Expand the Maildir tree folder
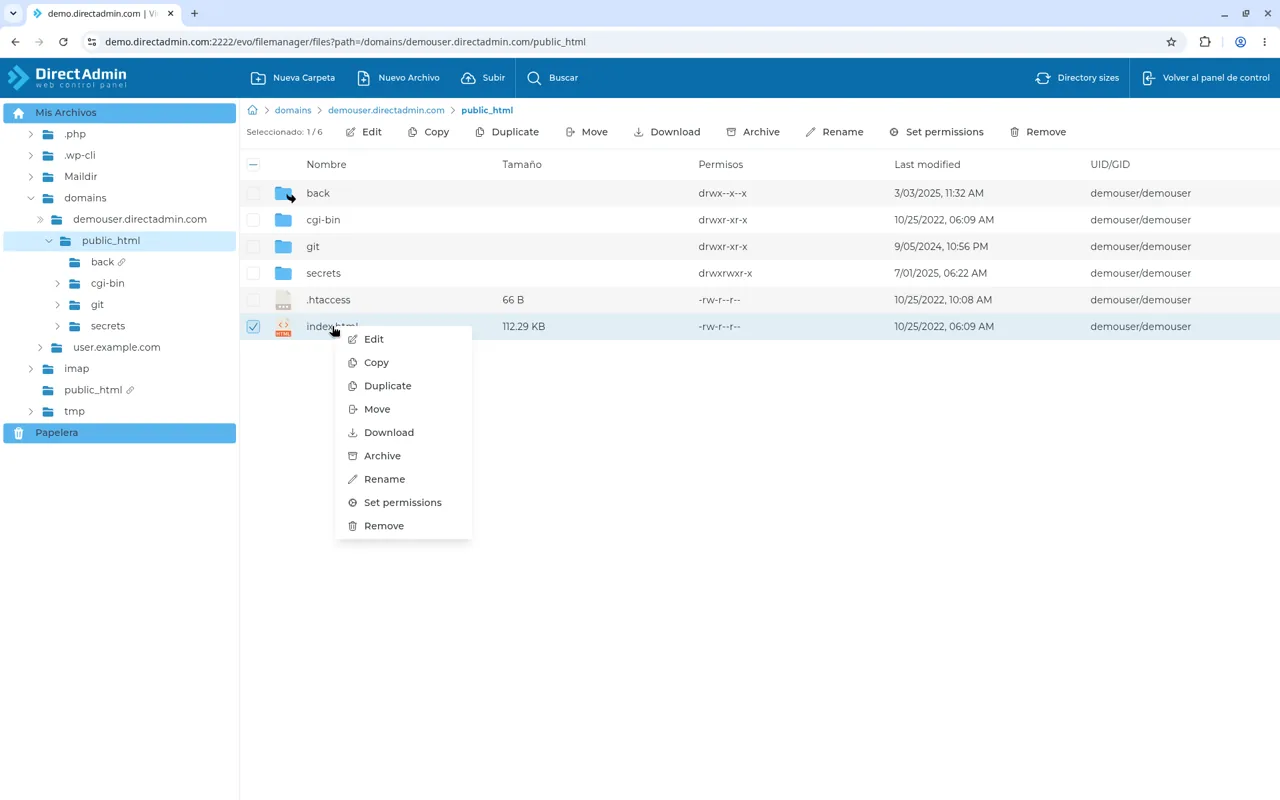Viewport: 1280px width, 800px height. tap(31, 177)
